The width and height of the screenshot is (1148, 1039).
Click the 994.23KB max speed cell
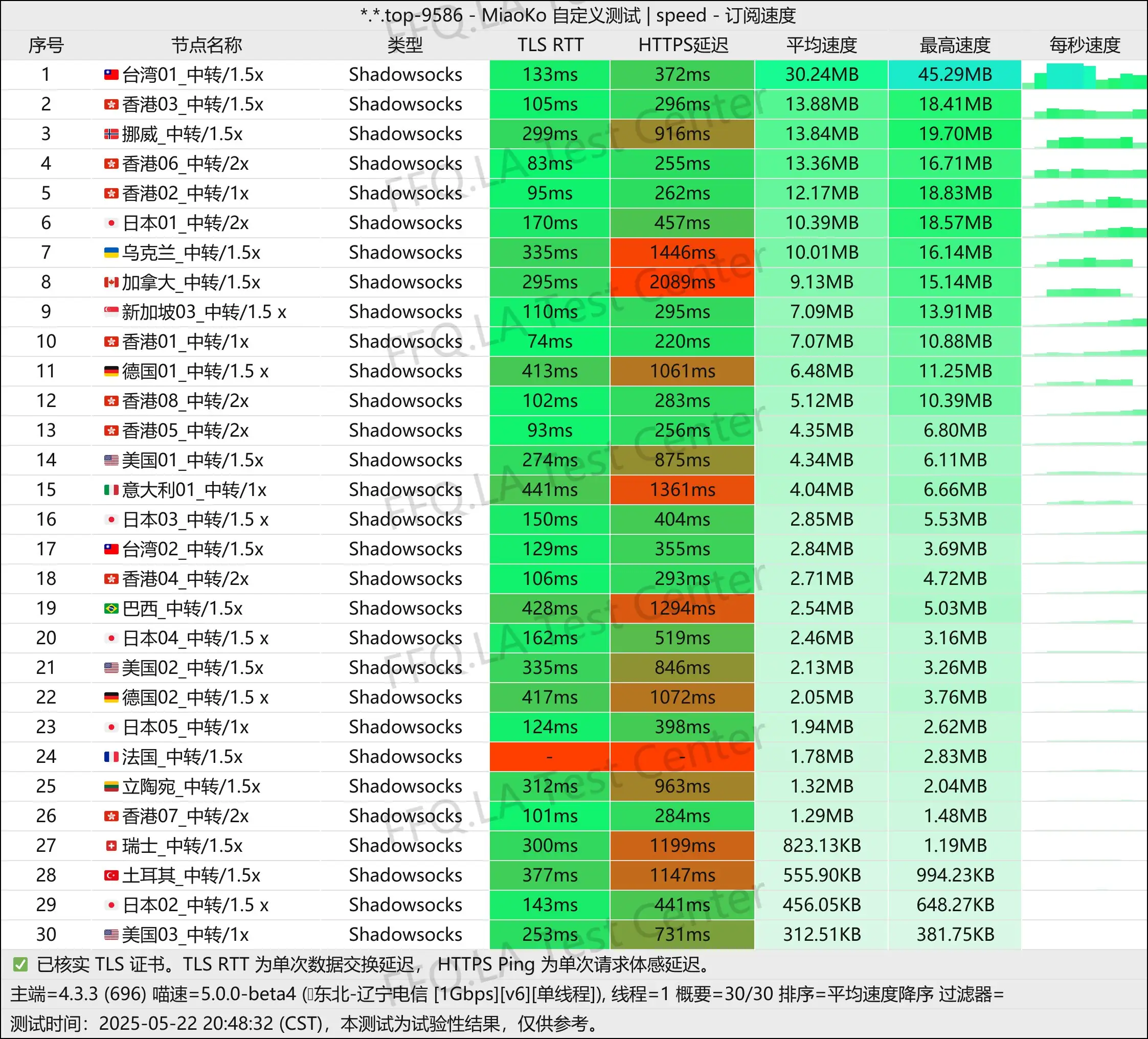coord(955,875)
